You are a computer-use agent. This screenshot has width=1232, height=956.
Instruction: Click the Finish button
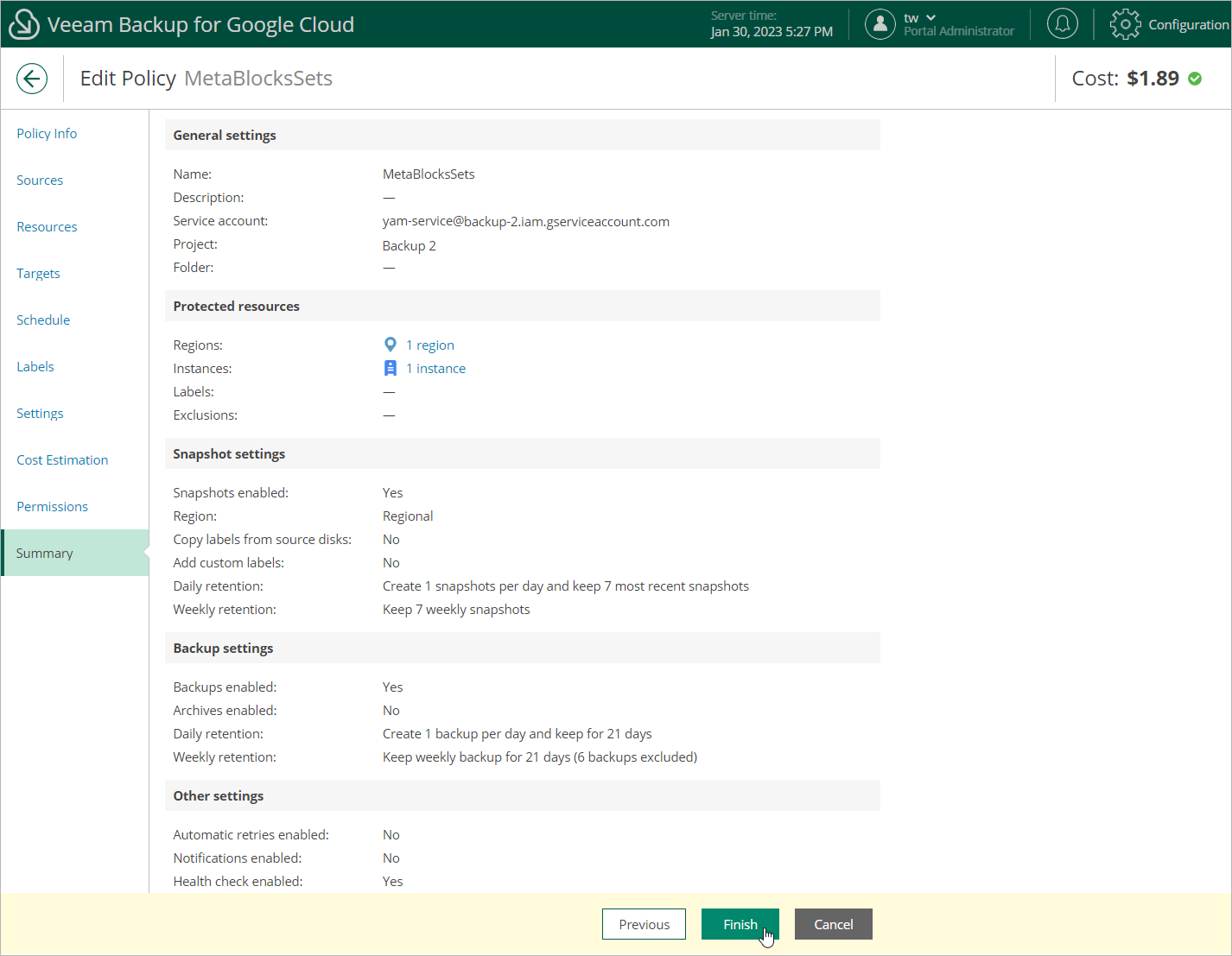(x=740, y=924)
